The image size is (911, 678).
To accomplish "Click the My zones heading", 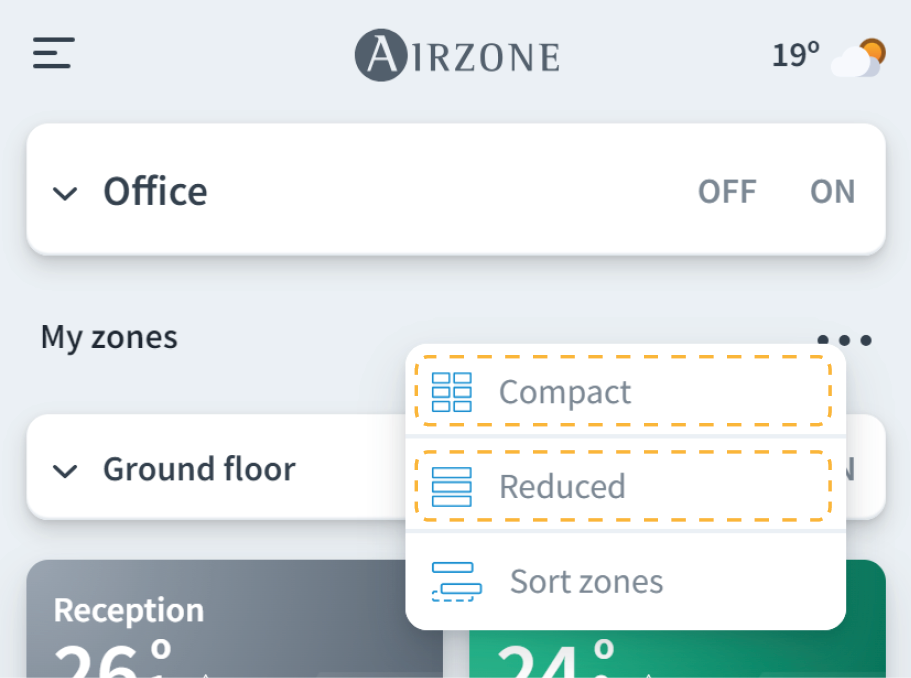I will coord(109,337).
